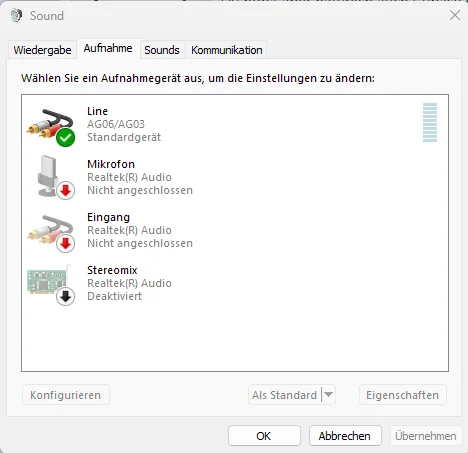Confirm with the OK button
The width and height of the screenshot is (468, 453).
click(264, 436)
